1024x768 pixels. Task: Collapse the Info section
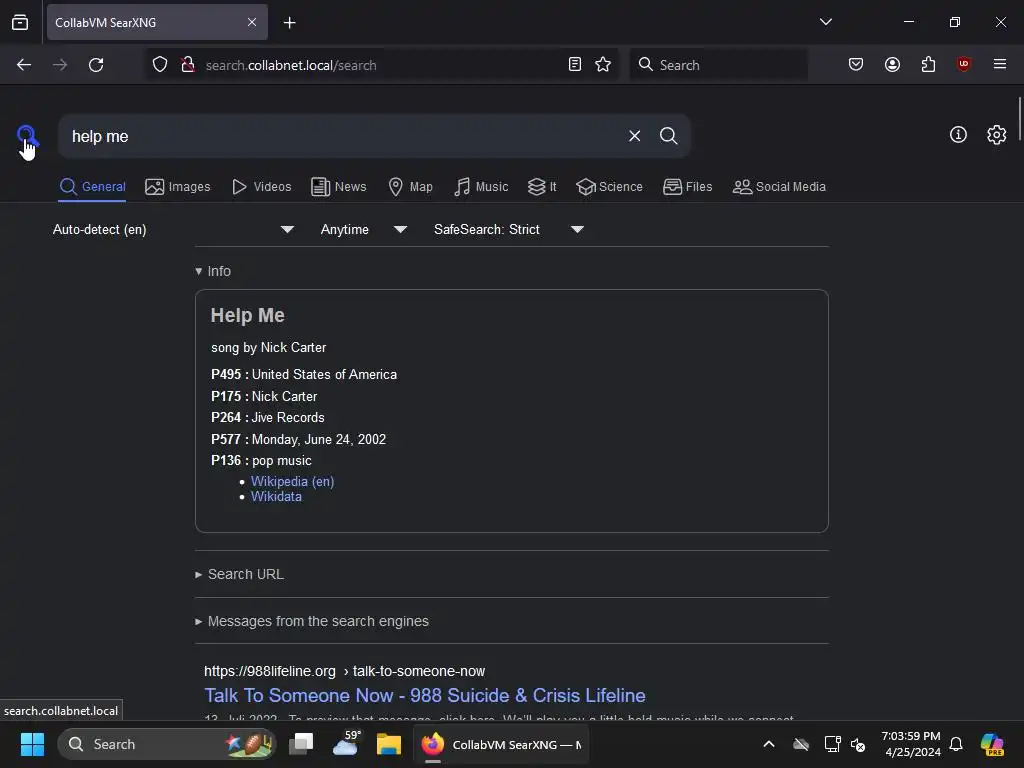[x=213, y=271]
